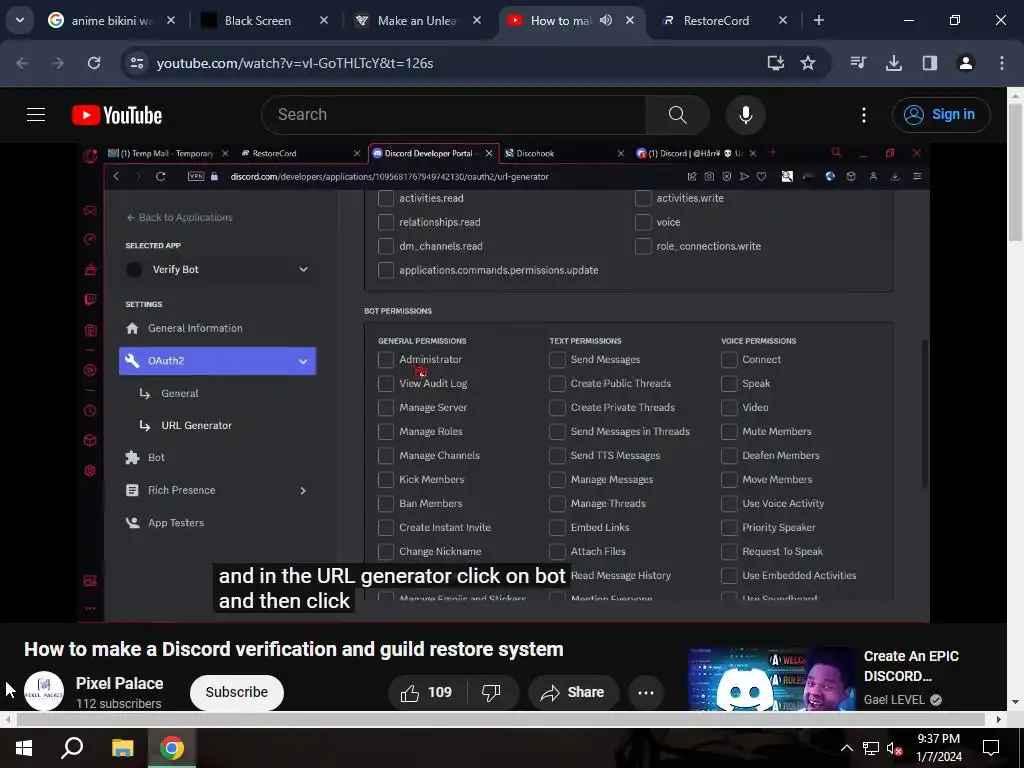Open Windows taskbar search

(72, 748)
